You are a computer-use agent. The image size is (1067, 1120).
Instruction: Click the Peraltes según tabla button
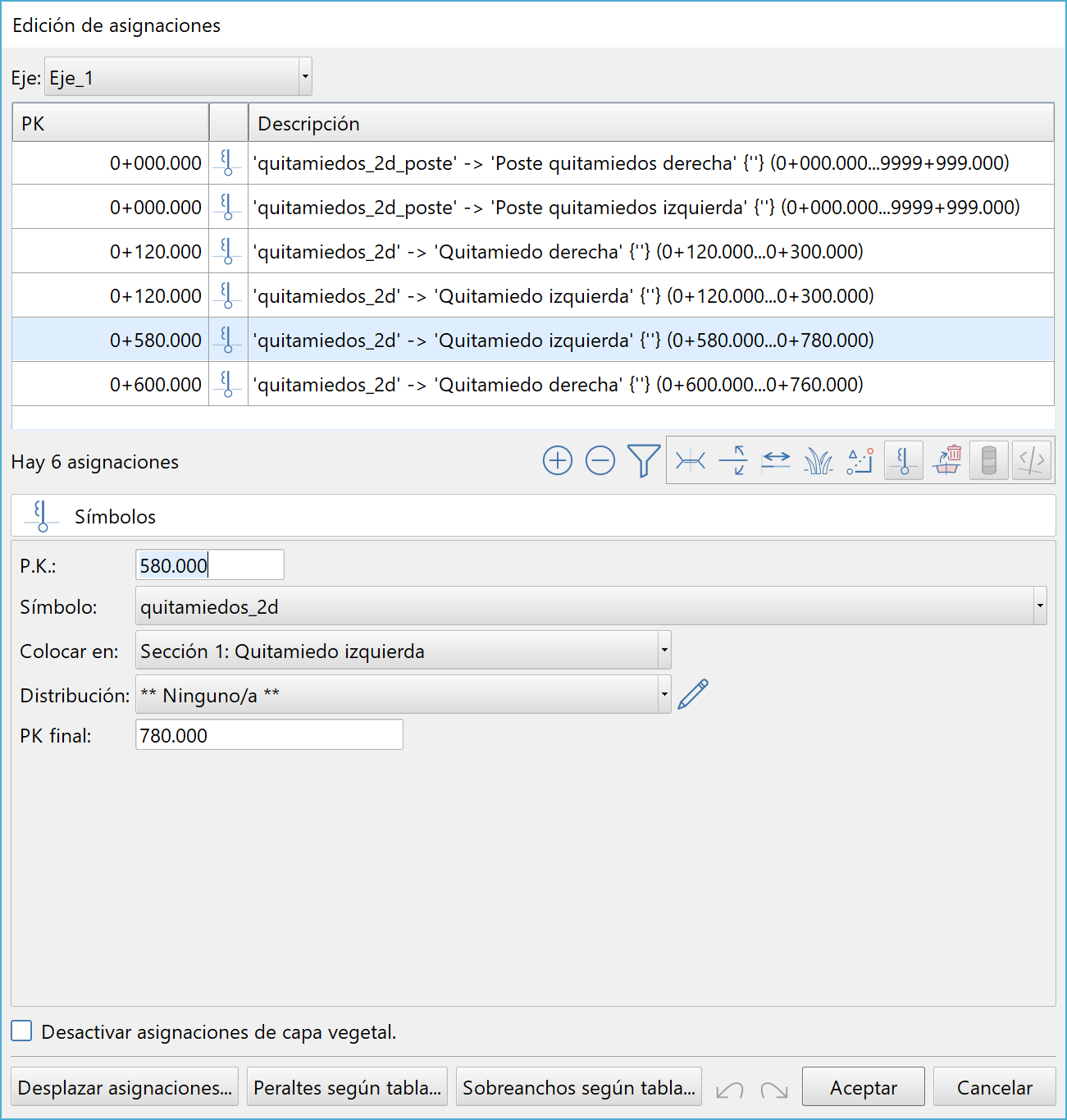(x=347, y=1086)
